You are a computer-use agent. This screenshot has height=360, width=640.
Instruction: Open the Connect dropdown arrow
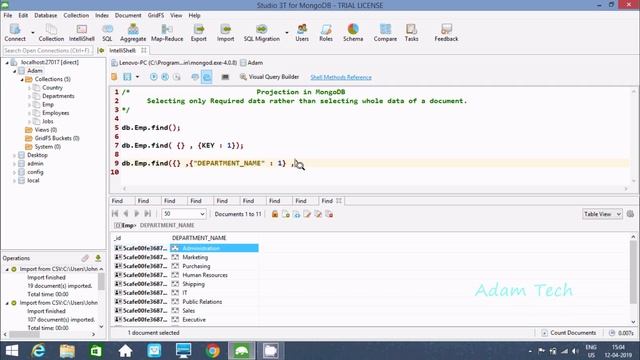tap(33, 33)
